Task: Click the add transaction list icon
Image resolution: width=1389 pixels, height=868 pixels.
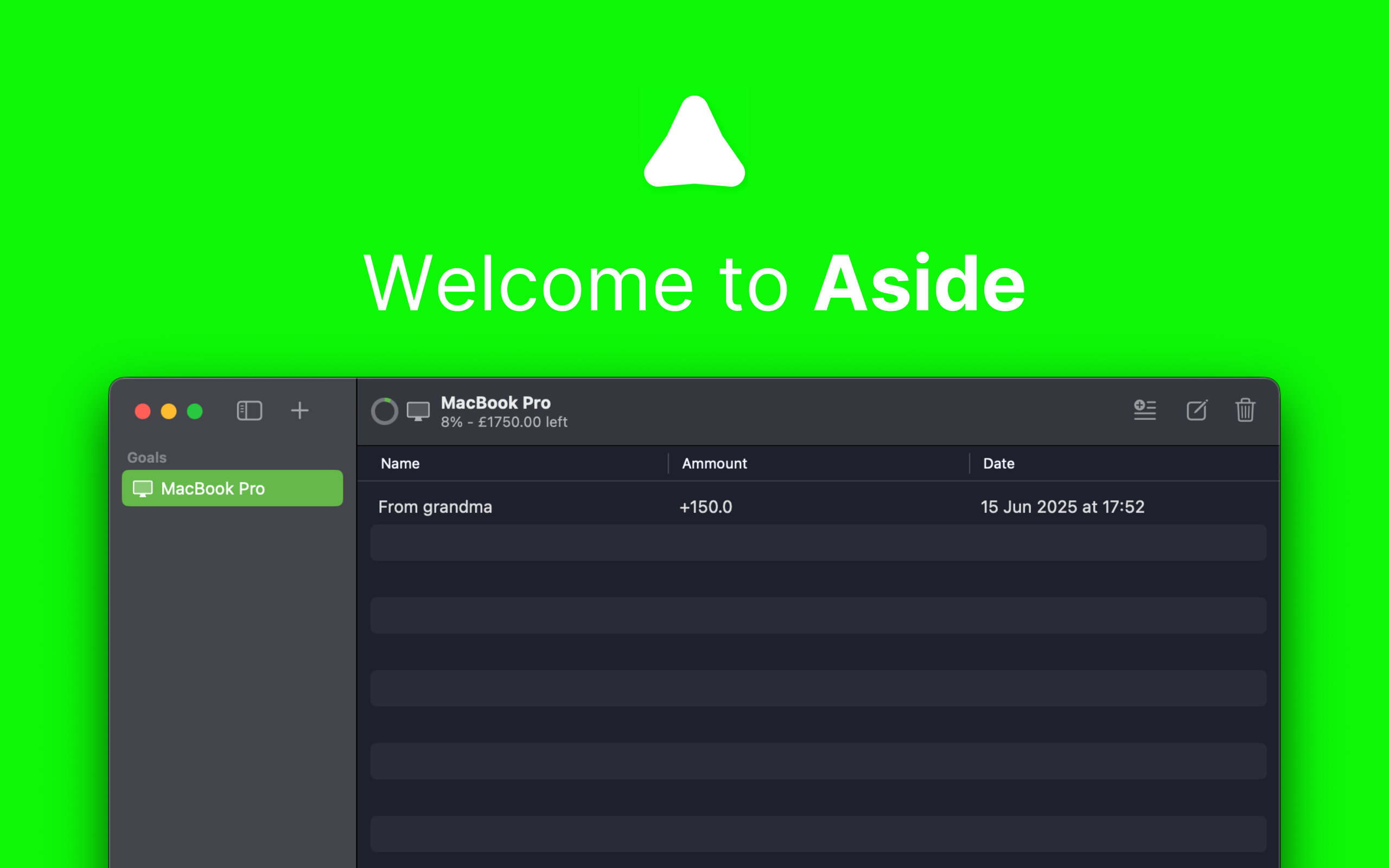Action: (1144, 410)
